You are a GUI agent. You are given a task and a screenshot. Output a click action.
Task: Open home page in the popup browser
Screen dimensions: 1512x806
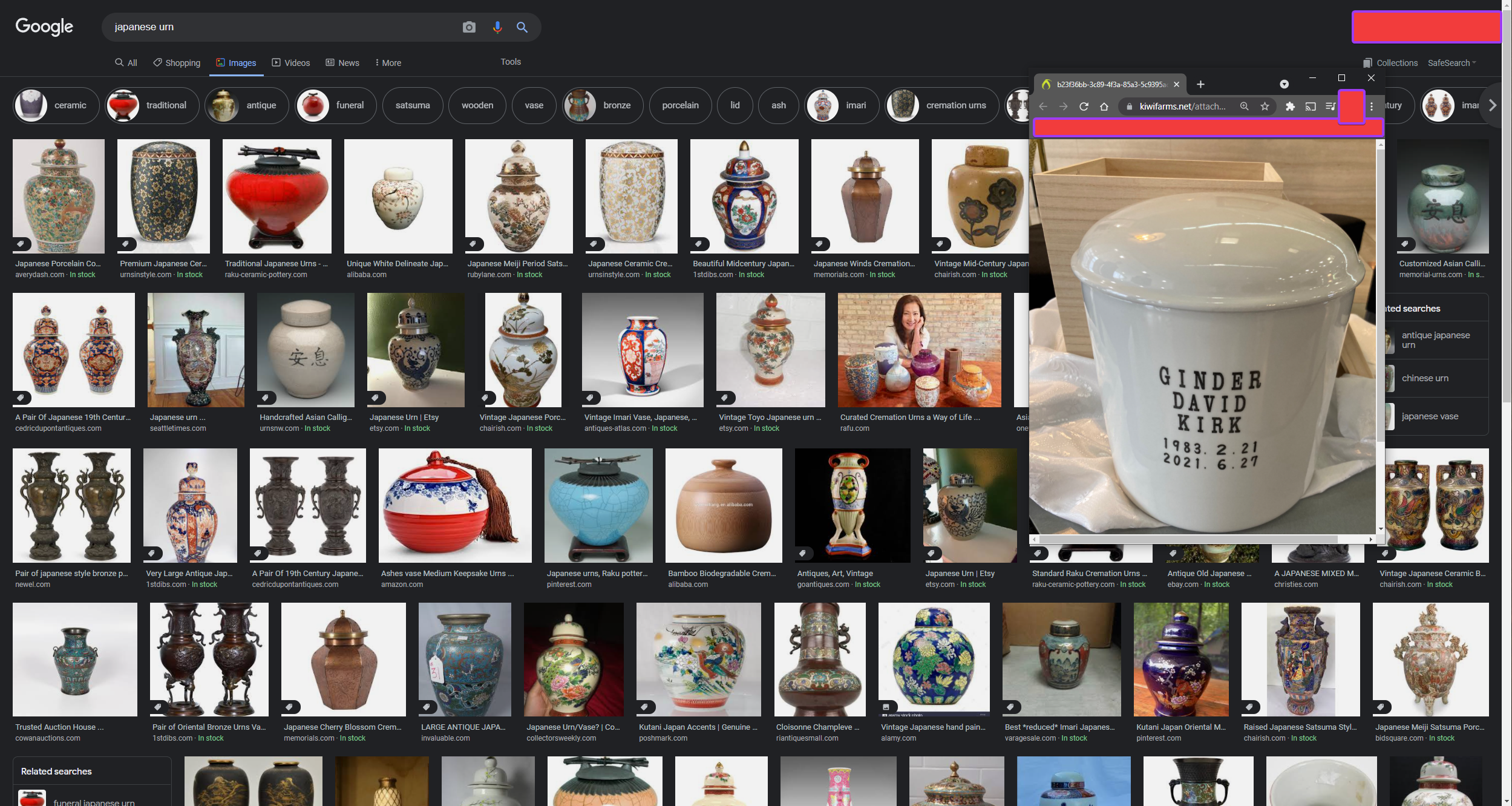(1104, 106)
